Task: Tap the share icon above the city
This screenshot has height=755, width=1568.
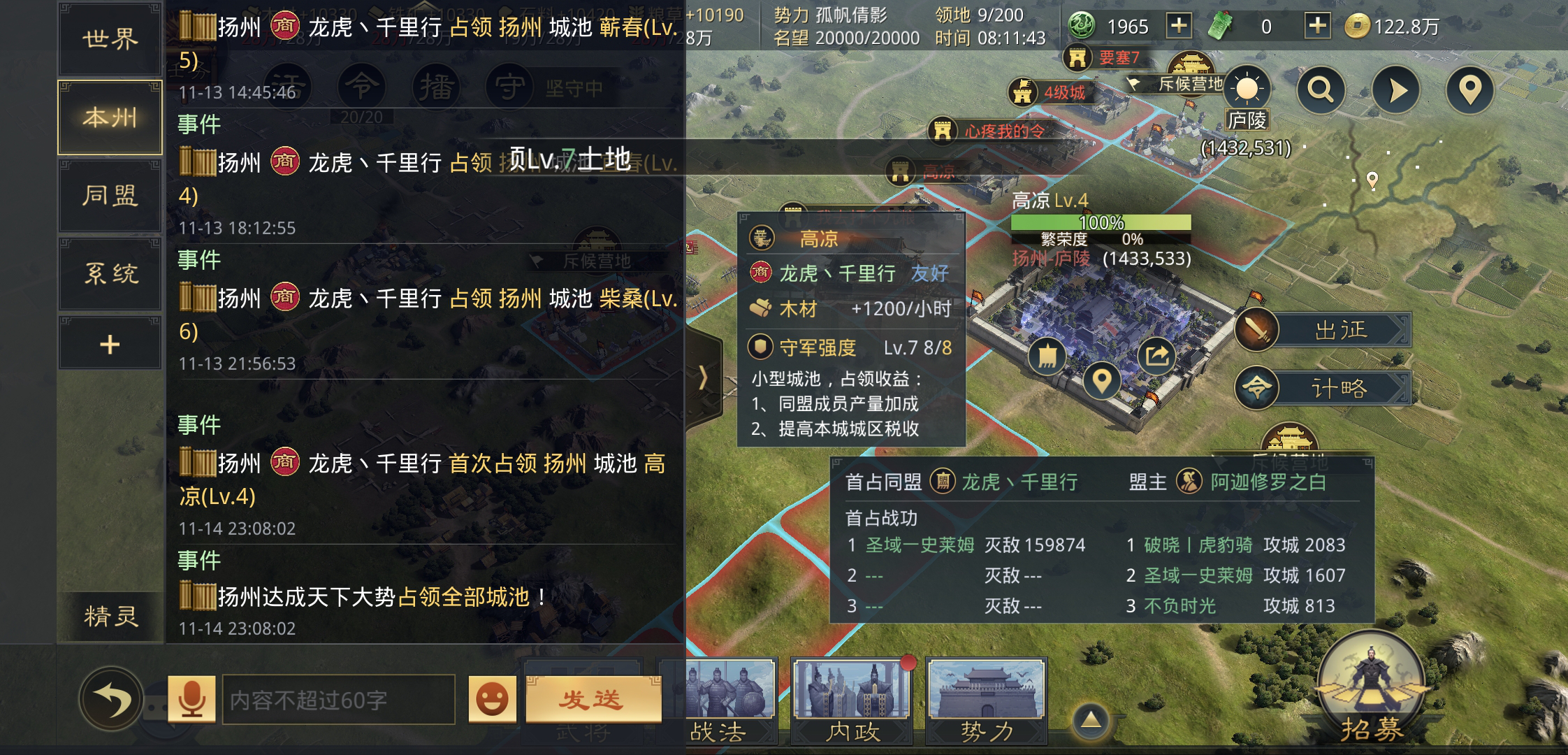Action: tap(1157, 355)
